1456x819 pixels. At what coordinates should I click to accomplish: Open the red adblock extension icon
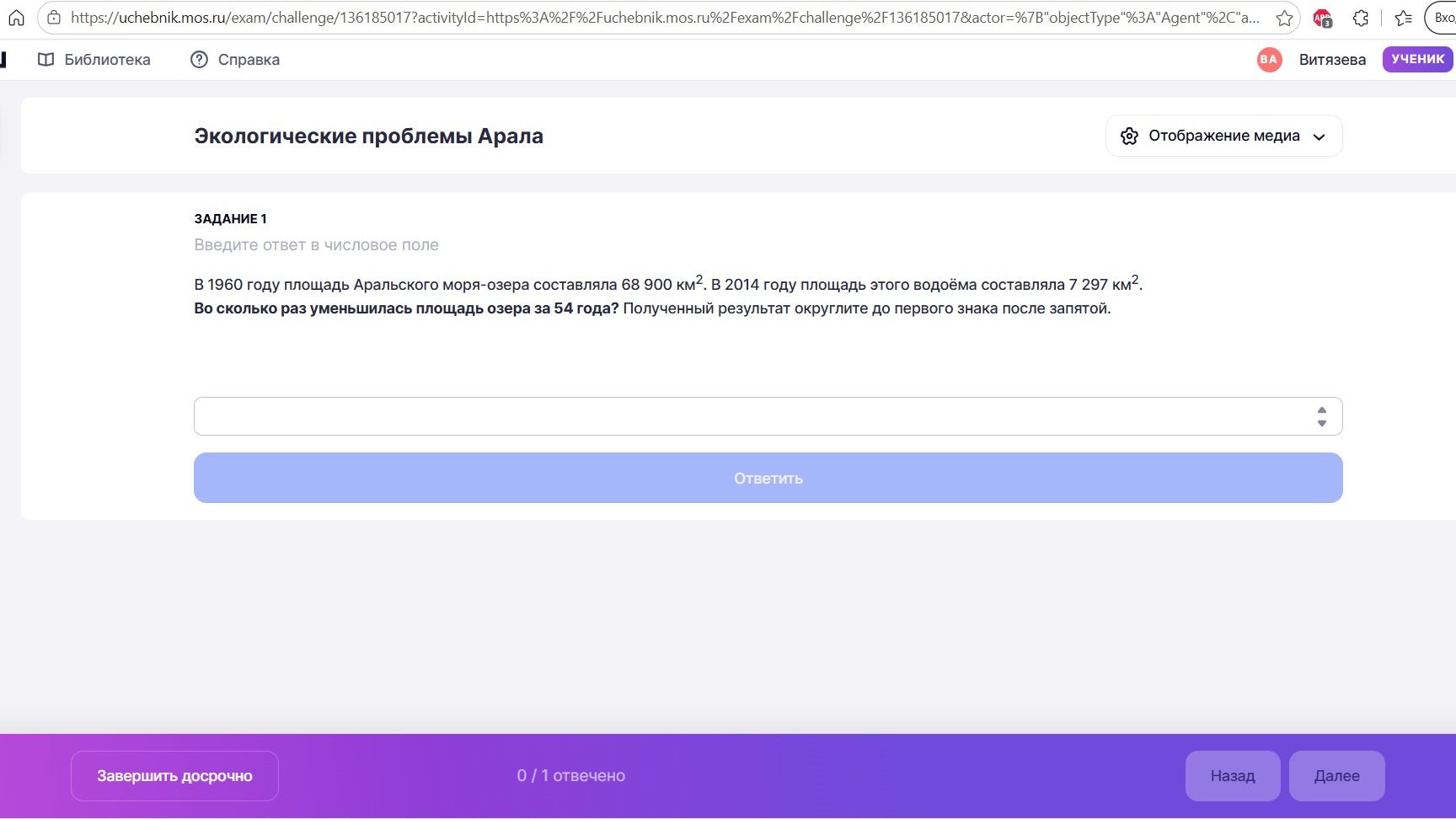coord(1323,18)
